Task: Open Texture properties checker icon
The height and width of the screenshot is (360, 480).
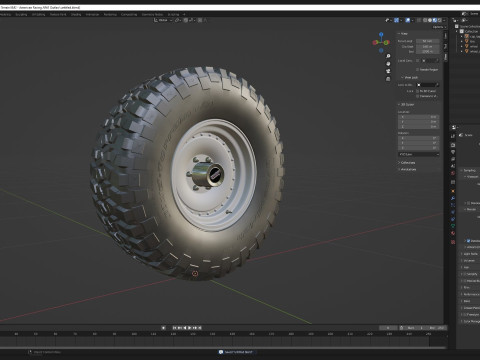Action: tap(453, 242)
